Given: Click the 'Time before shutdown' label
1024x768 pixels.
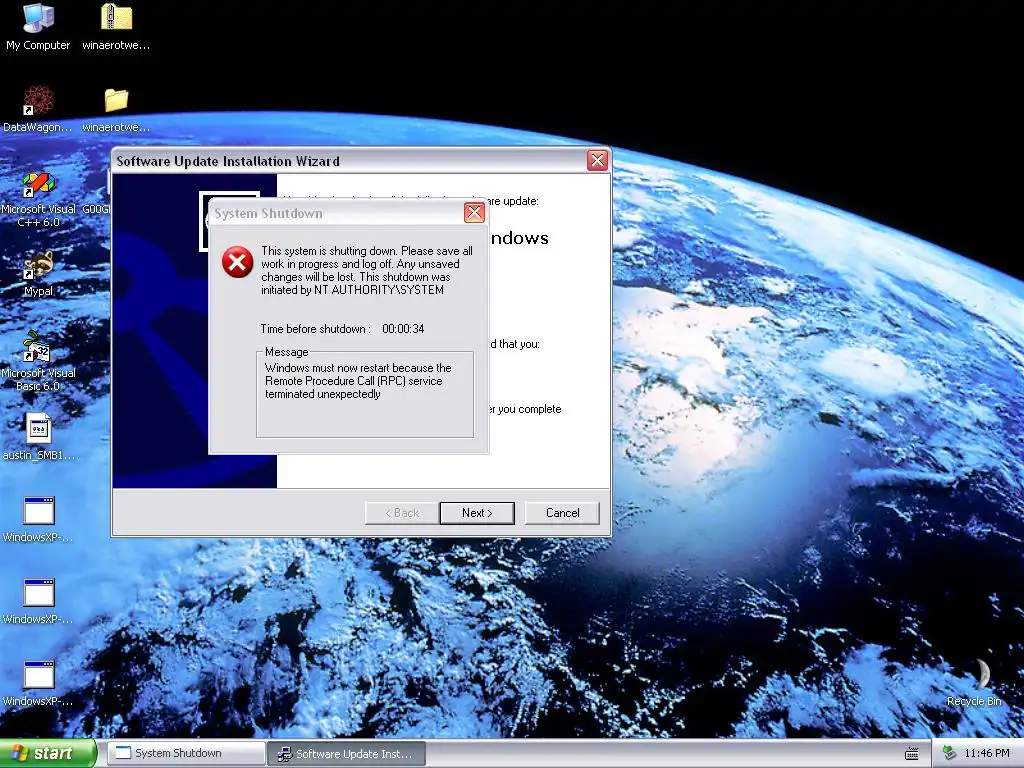Looking at the screenshot, I should (315, 328).
